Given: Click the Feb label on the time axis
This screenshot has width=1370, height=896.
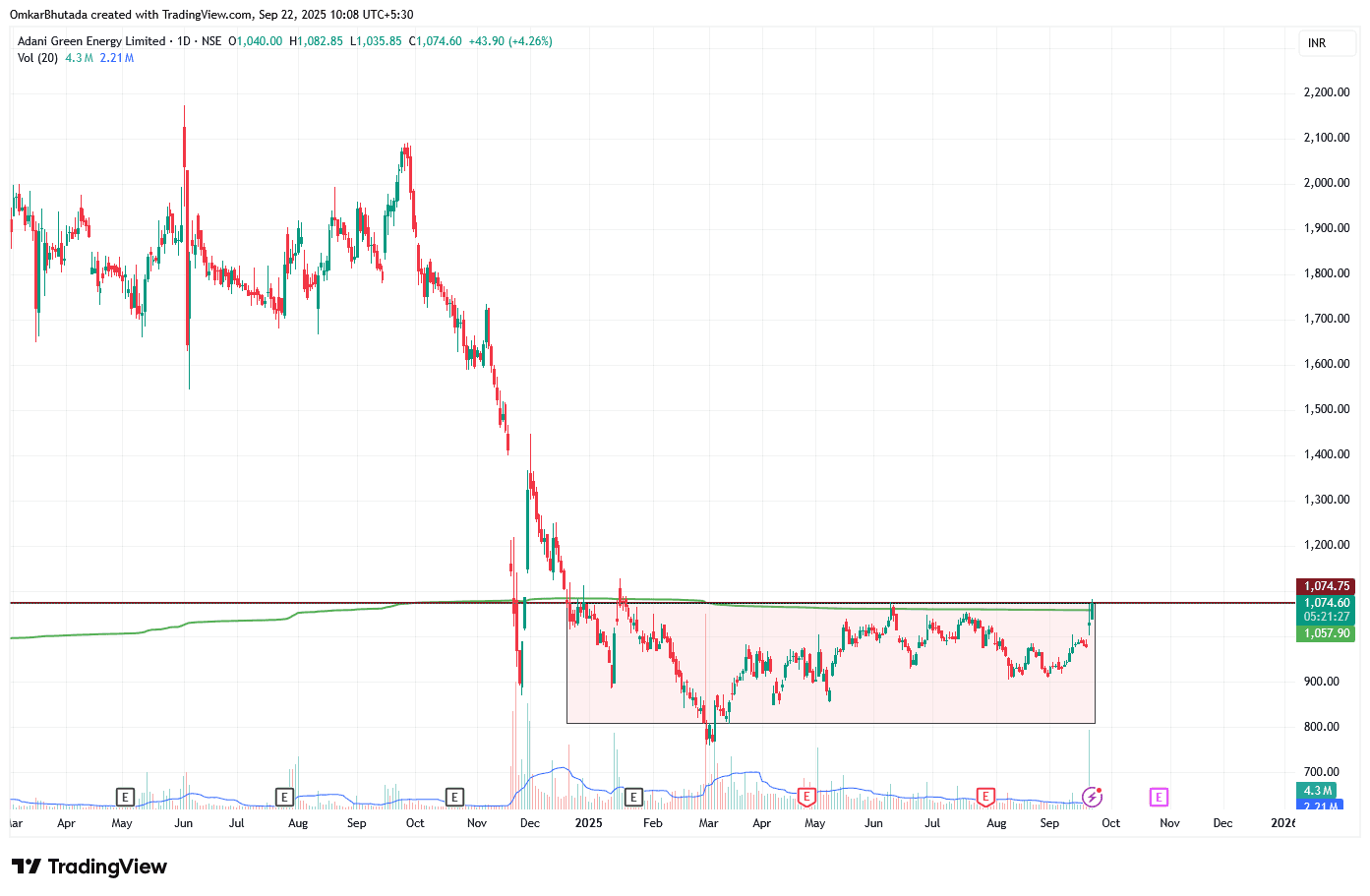Looking at the screenshot, I should [x=652, y=823].
